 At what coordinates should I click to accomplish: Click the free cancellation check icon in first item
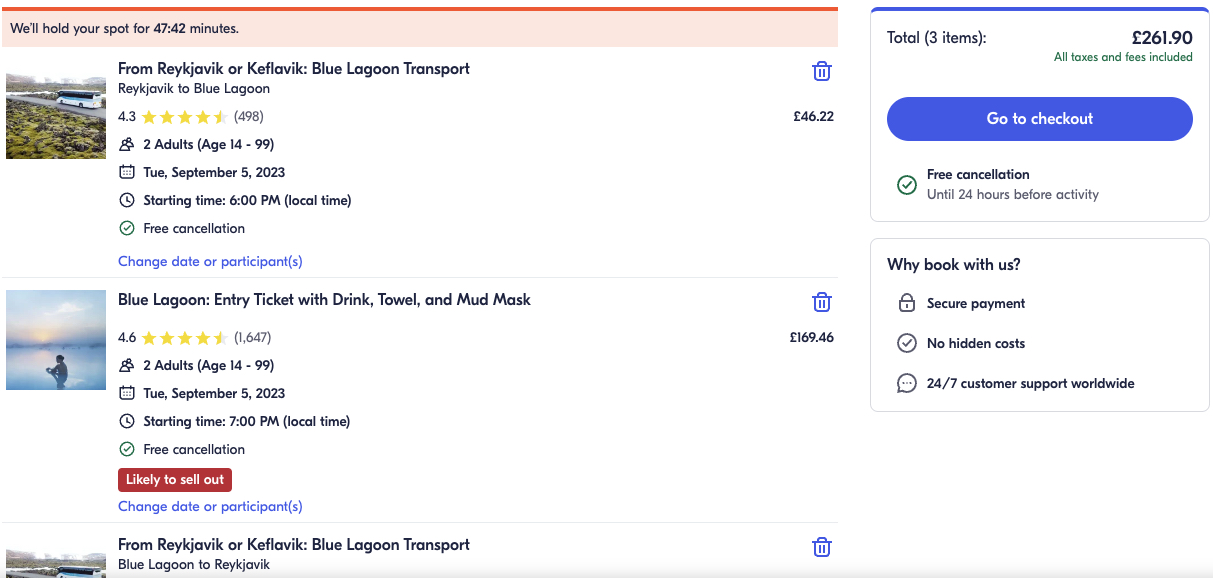pos(127,228)
